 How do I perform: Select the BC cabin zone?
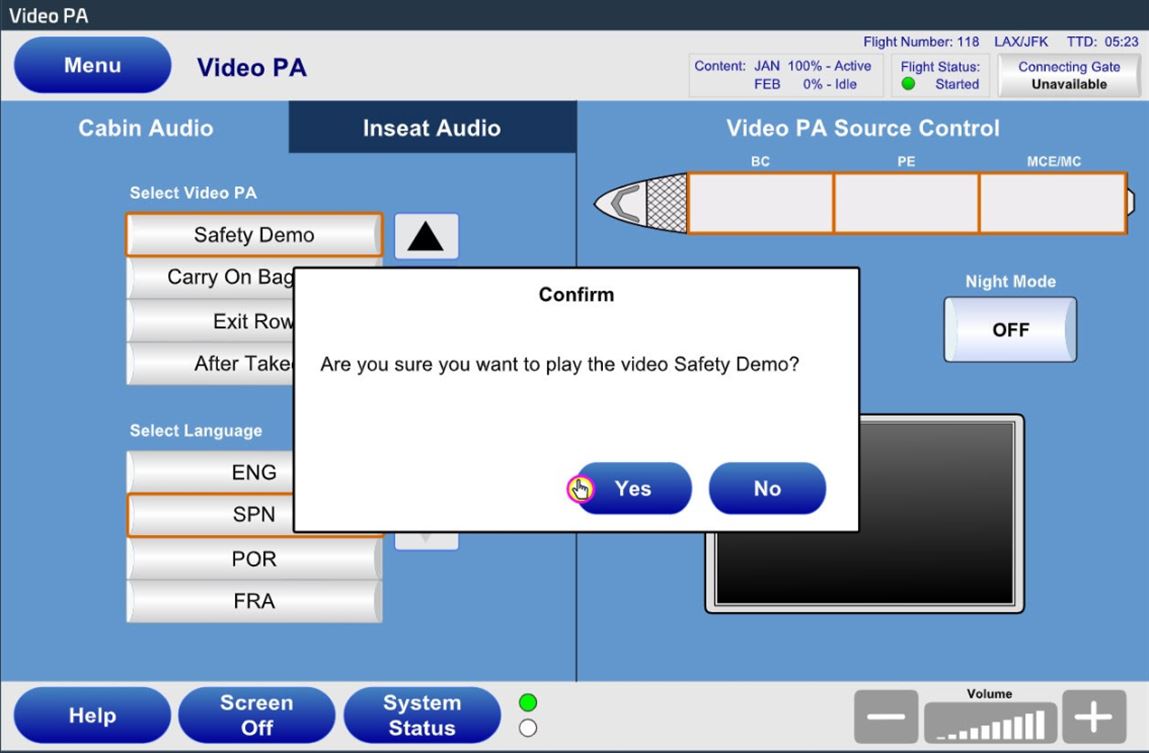click(x=760, y=203)
